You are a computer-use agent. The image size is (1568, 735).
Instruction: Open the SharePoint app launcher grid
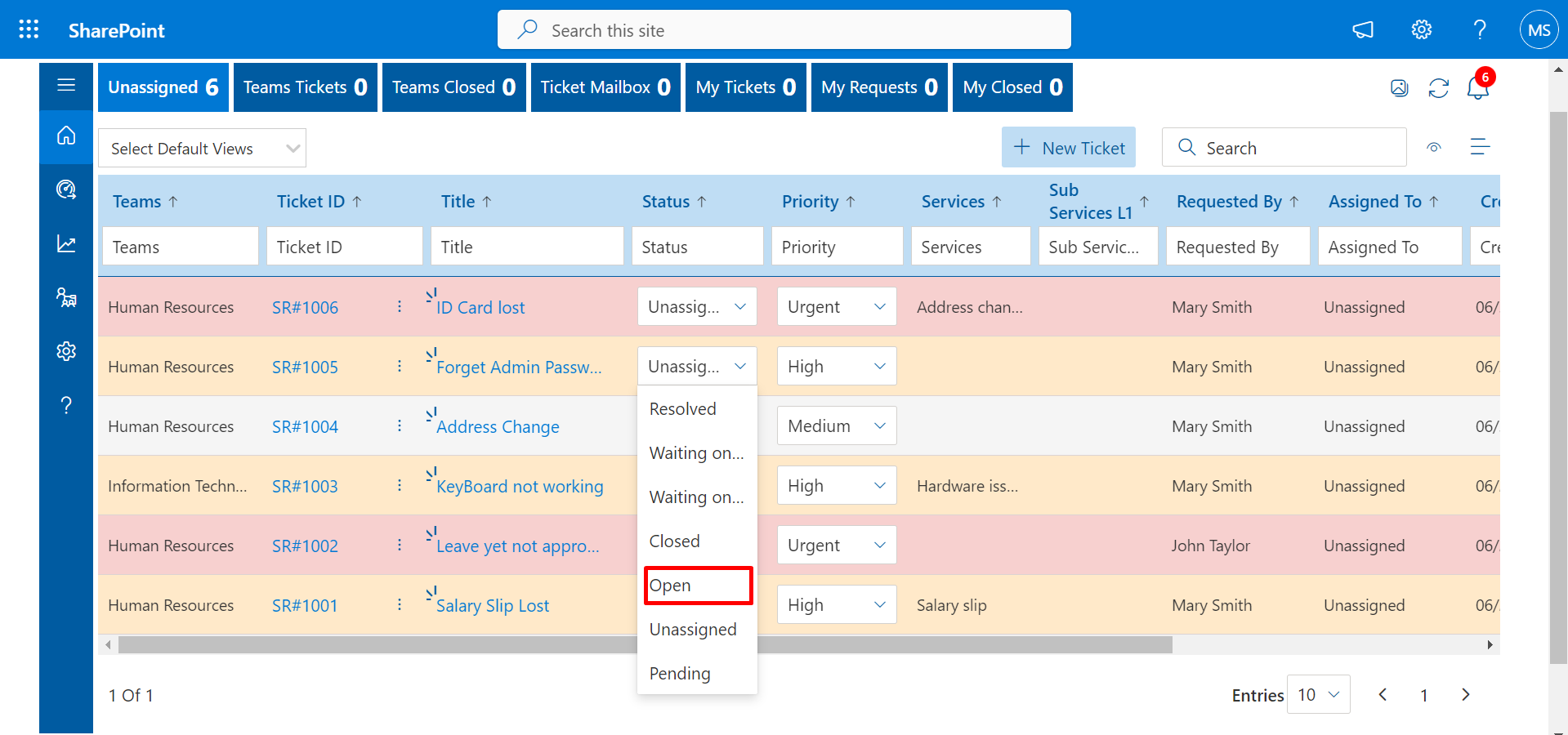(29, 30)
